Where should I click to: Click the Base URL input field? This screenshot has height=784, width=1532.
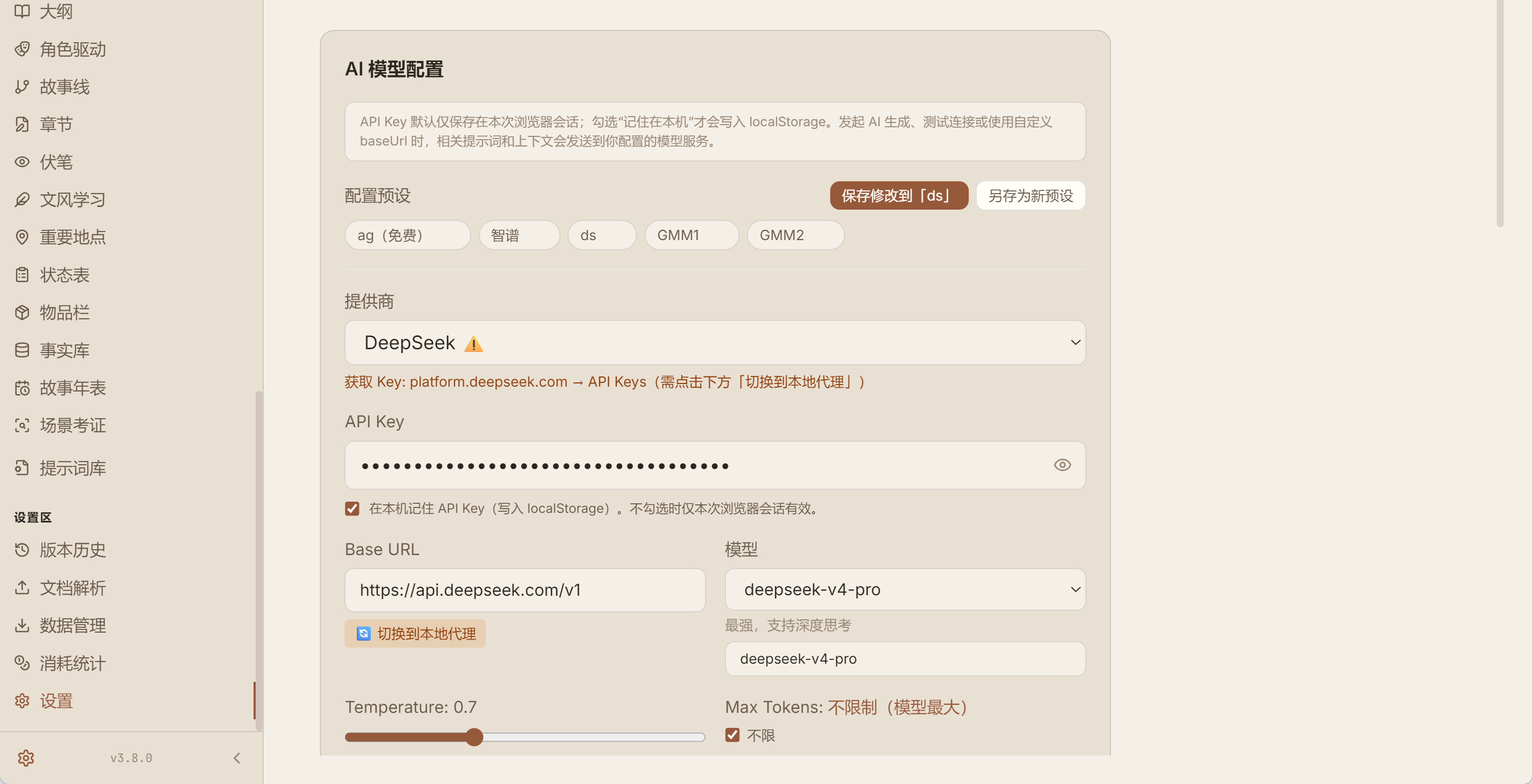click(525, 590)
